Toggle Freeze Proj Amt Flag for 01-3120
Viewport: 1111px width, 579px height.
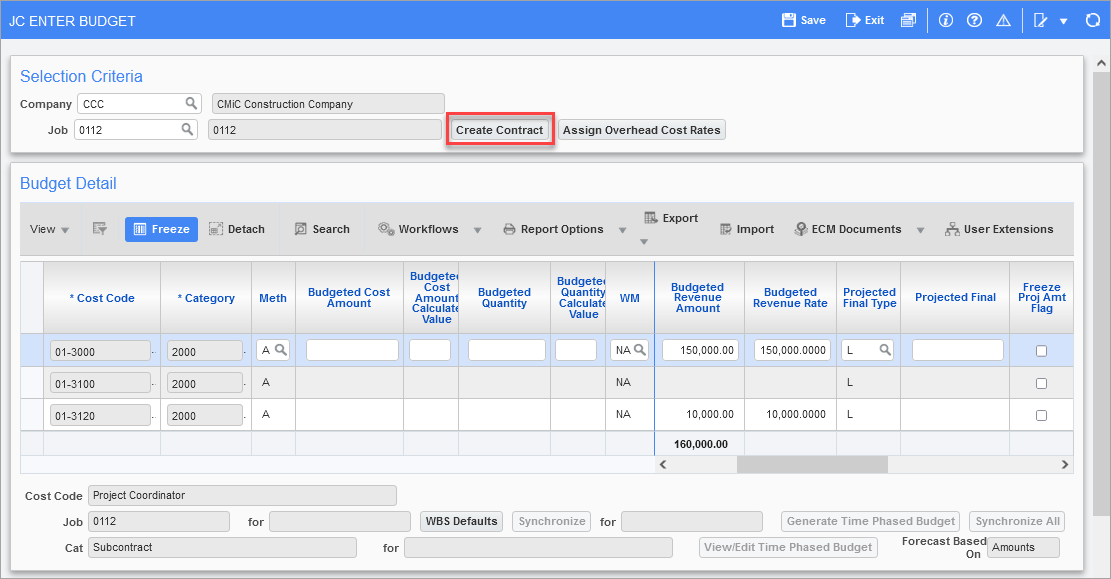(x=1041, y=415)
